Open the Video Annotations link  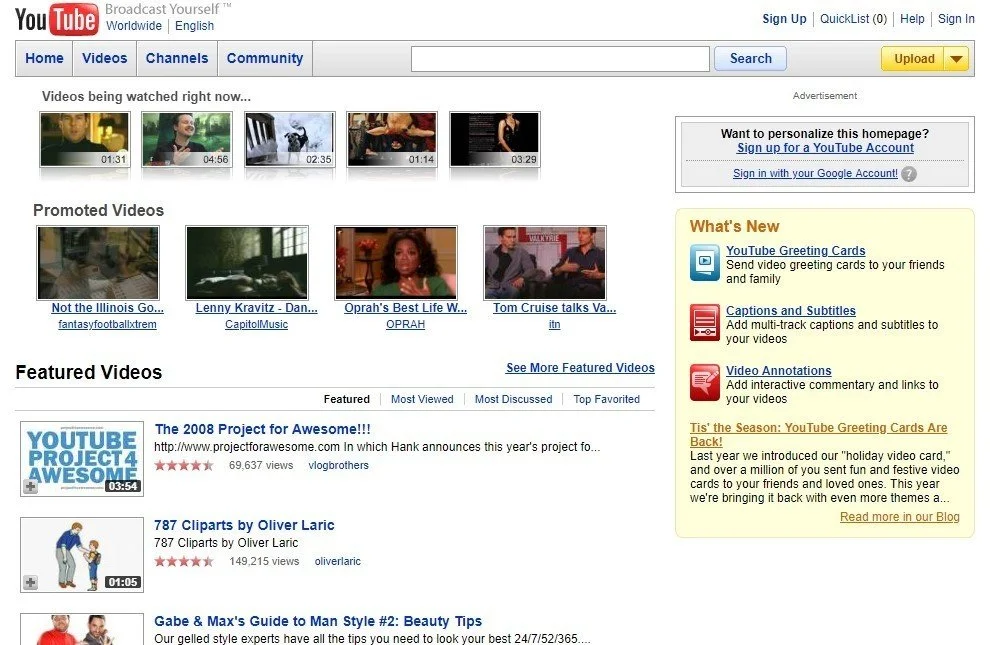[778, 370]
